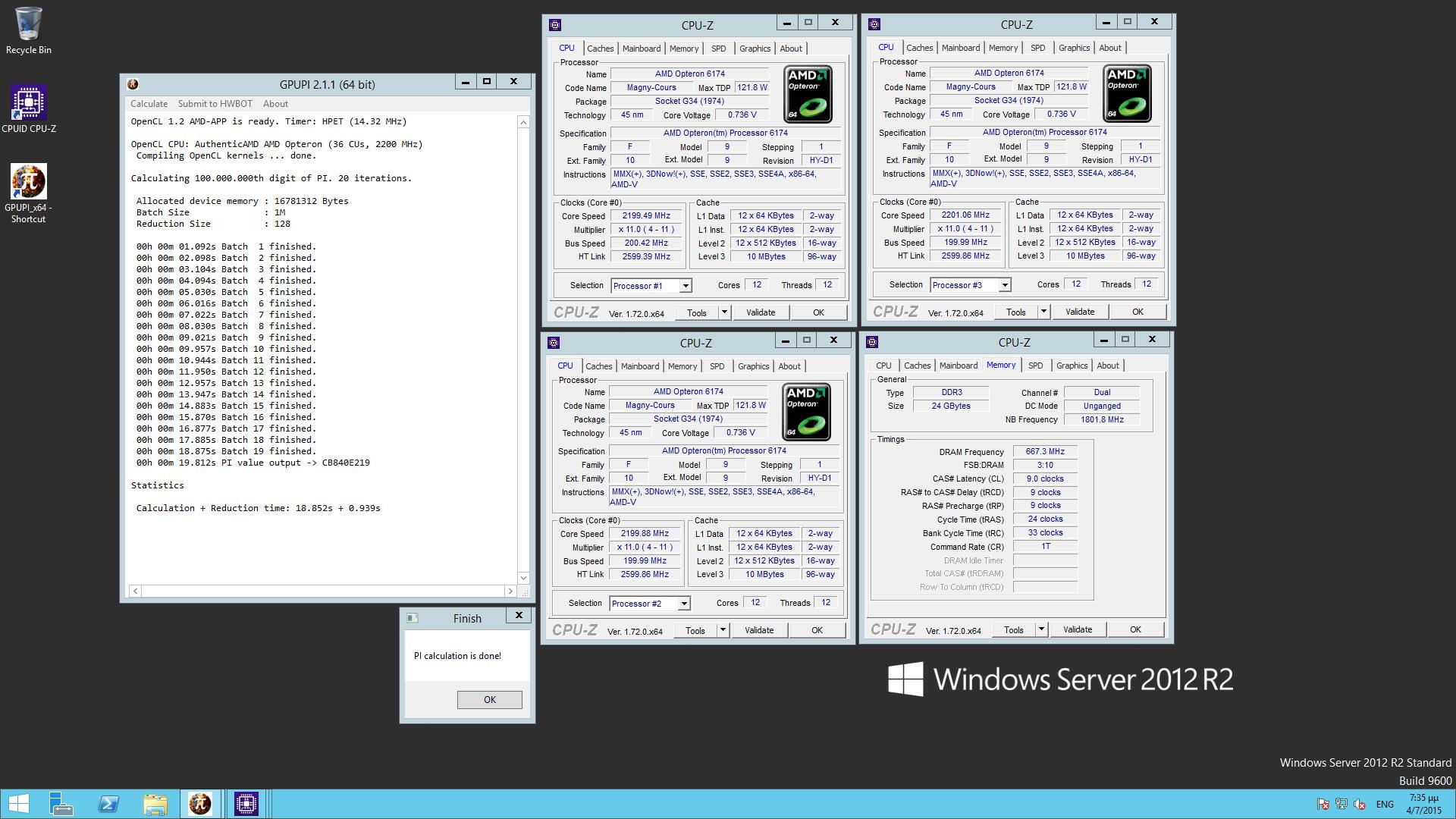Open Tools dropdown arrow in Processor #2 window
Screen dimensions: 1456x819
[x=723, y=630]
